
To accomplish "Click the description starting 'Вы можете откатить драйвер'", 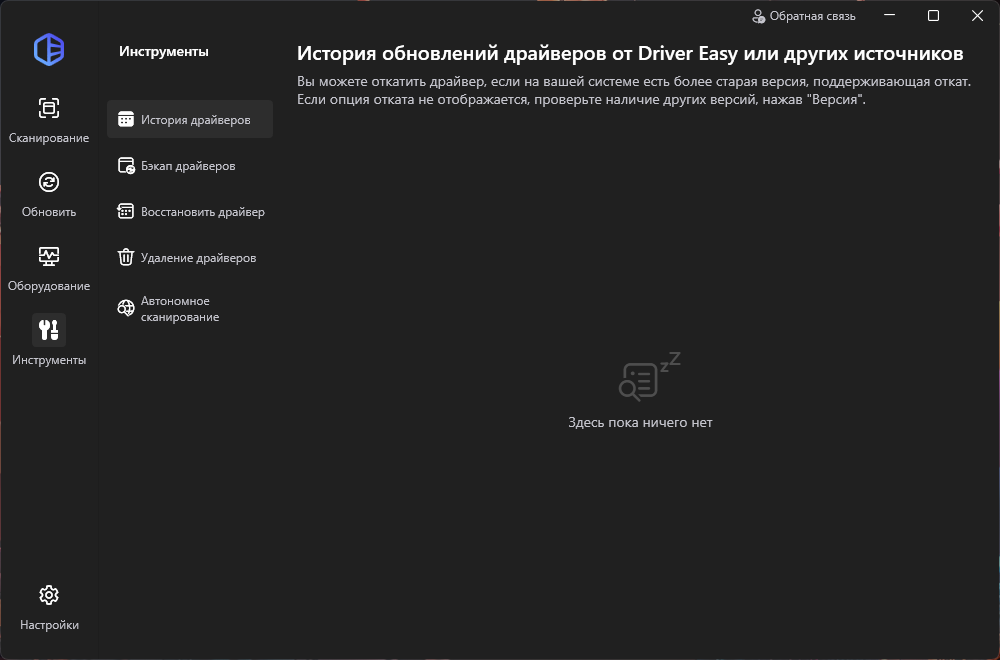I will point(634,91).
